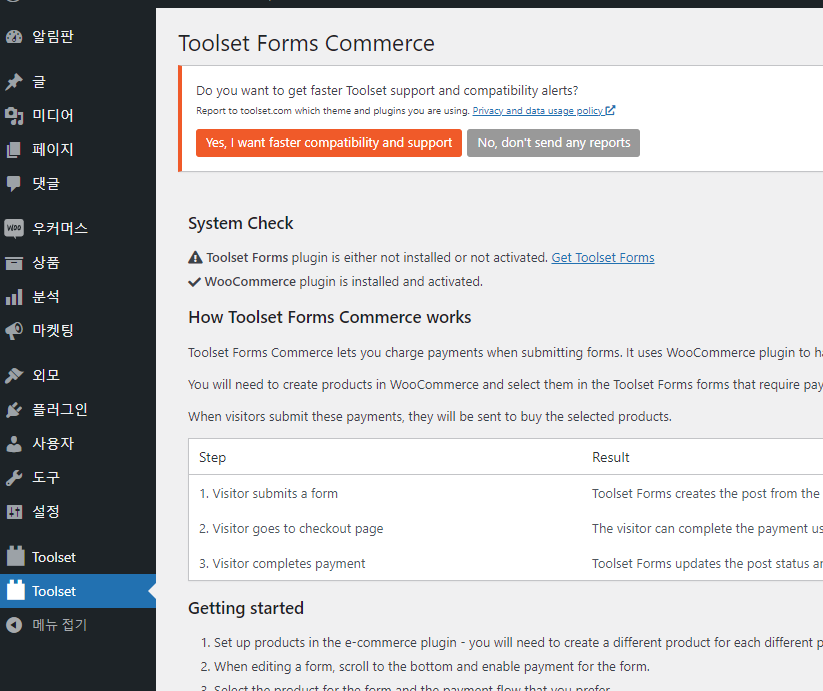This screenshot has width=823, height=691.
Task: Click the external link icon after the privacy policy
Action: (610, 110)
